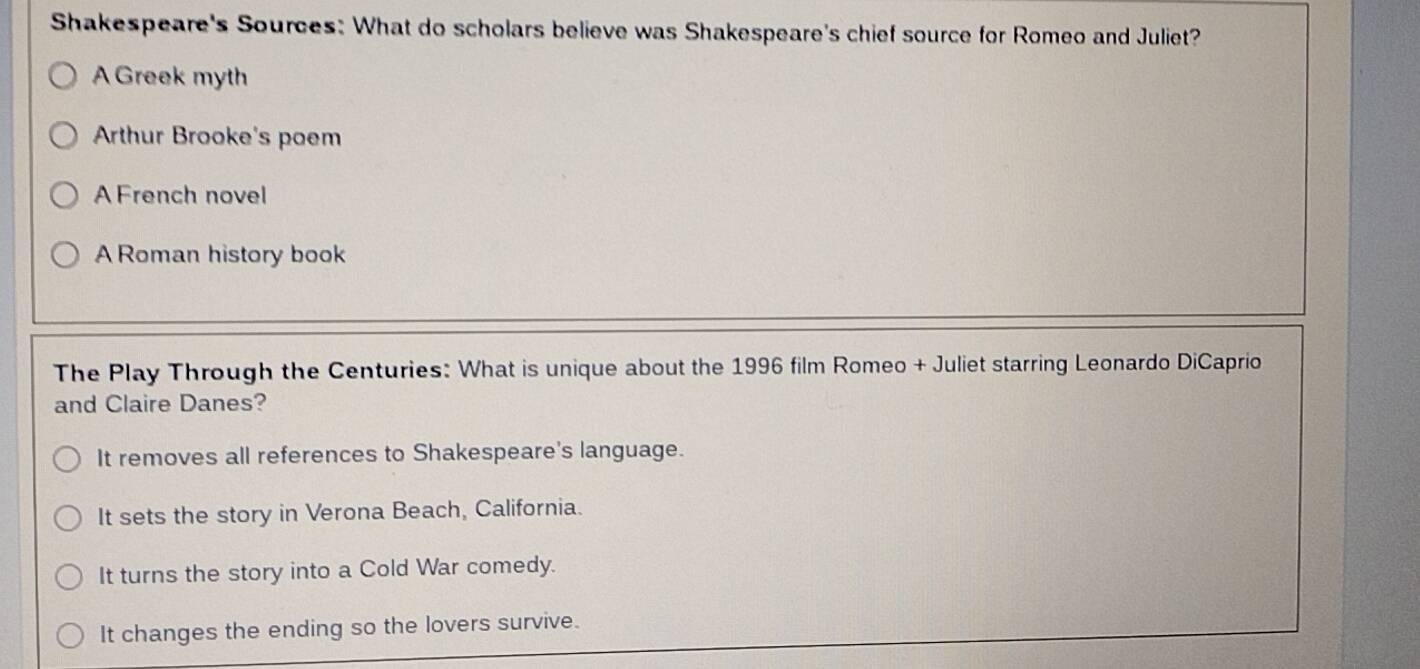The height and width of the screenshot is (669, 1420).
Task: Click the 'Shakespeare's Sources:' bold heading
Action: point(198,25)
